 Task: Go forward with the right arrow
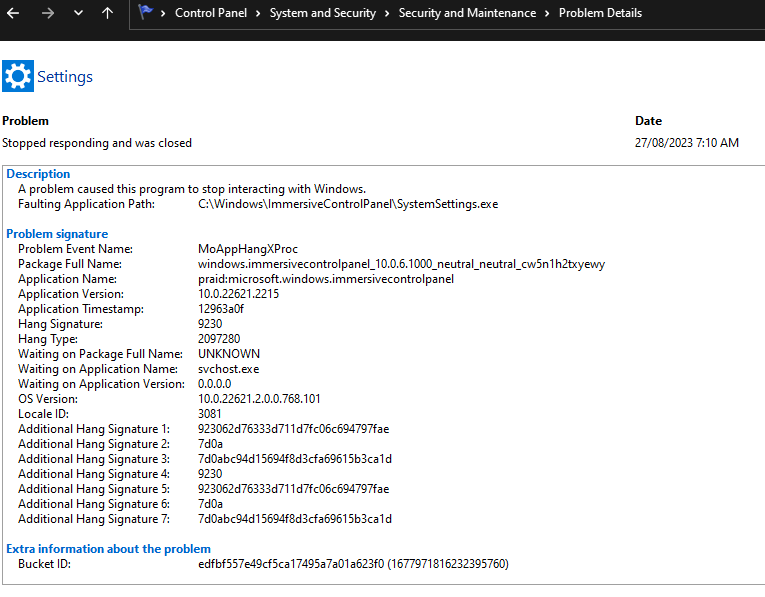48,13
